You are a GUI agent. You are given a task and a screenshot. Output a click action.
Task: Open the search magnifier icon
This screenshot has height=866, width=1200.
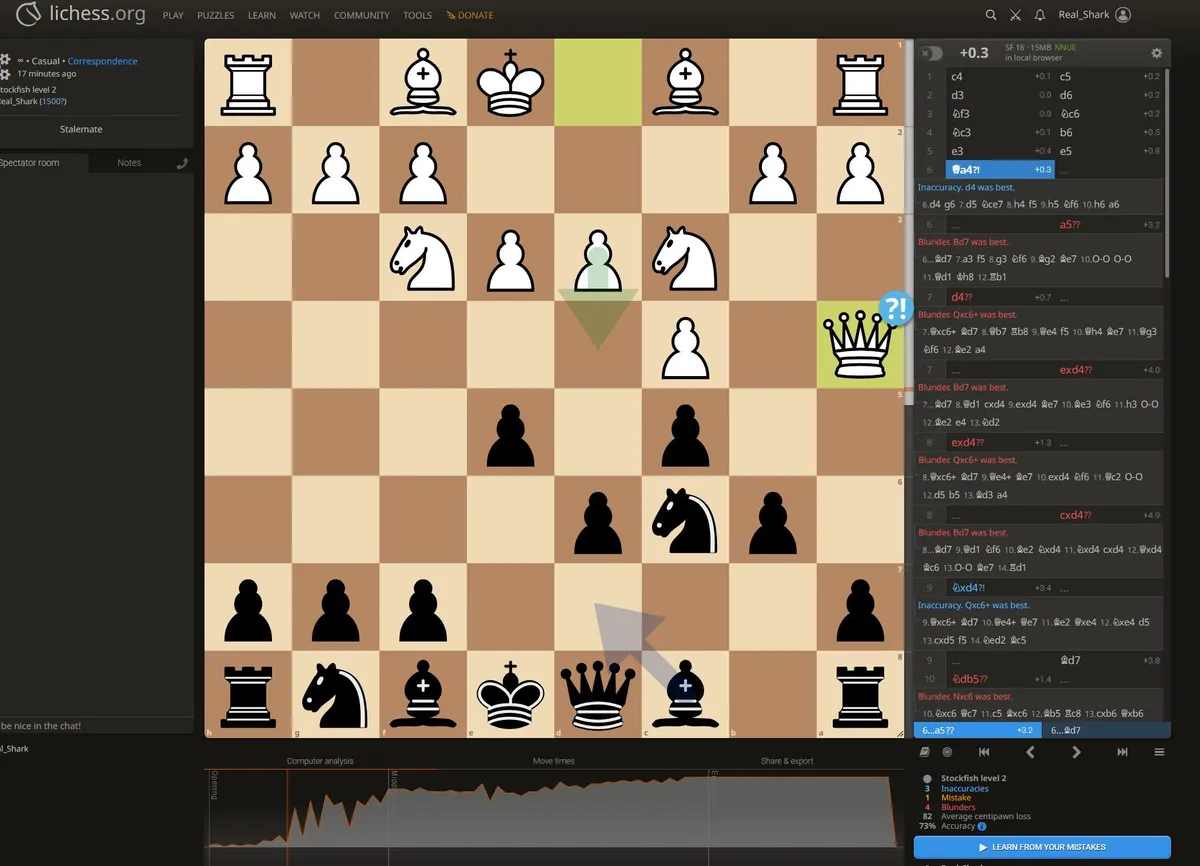[x=990, y=15]
